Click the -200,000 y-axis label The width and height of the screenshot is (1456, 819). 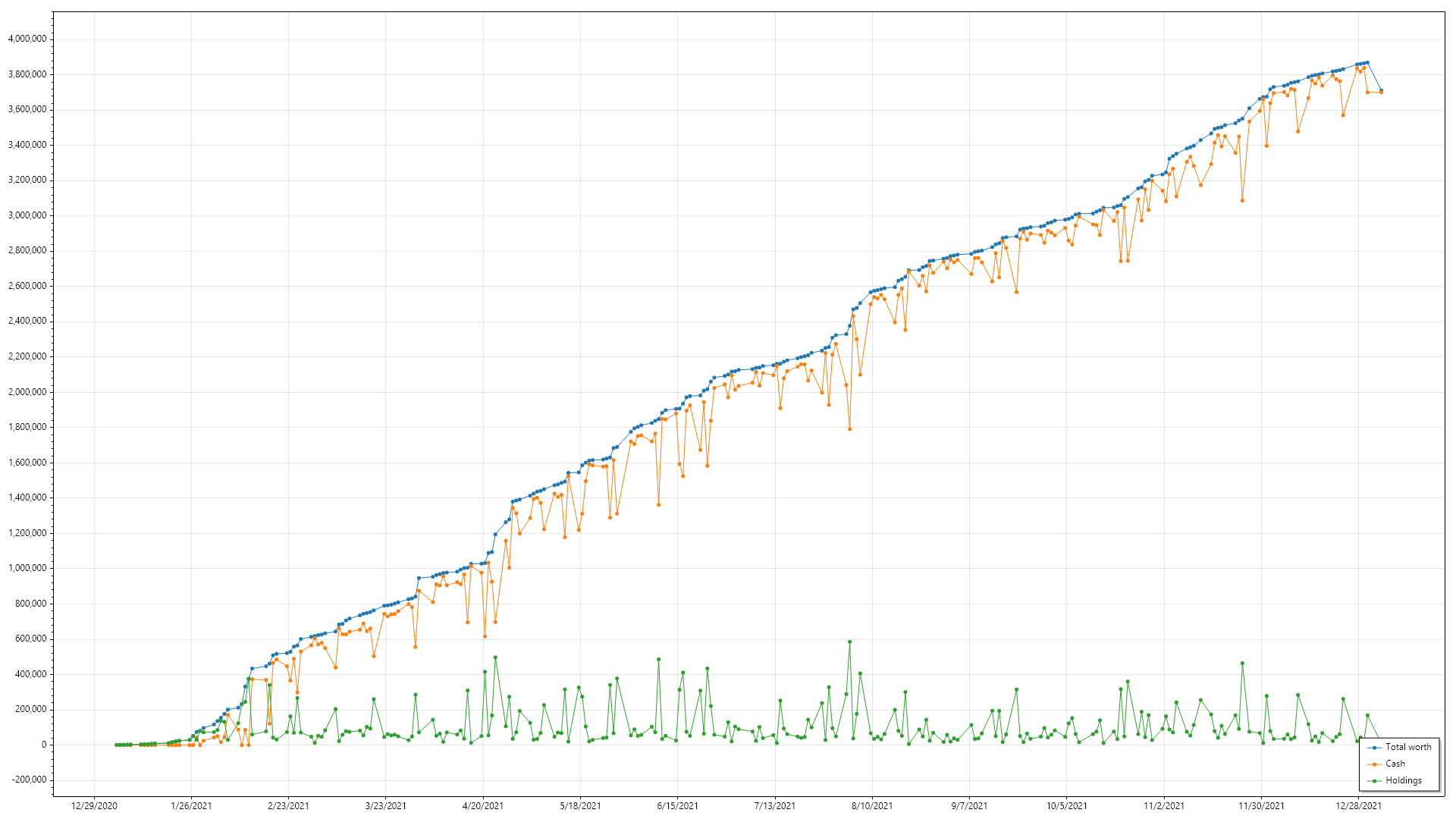[27, 780]
